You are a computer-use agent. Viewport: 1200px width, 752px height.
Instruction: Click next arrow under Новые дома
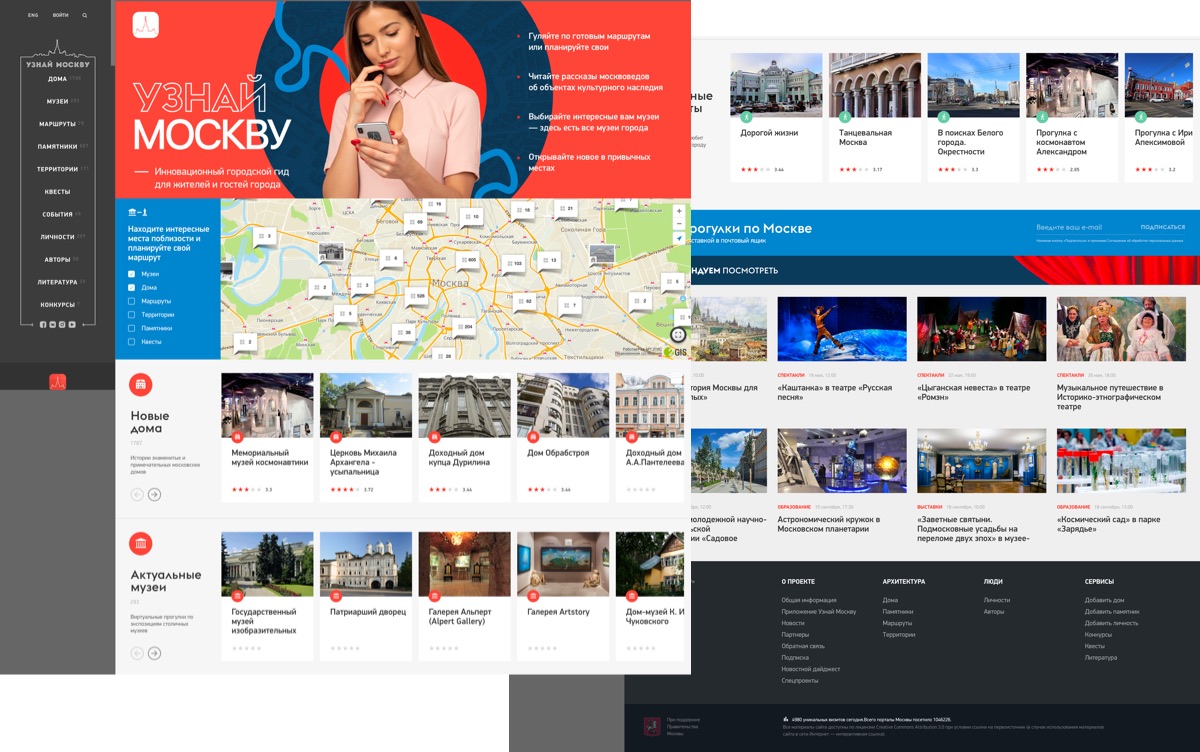155,494
